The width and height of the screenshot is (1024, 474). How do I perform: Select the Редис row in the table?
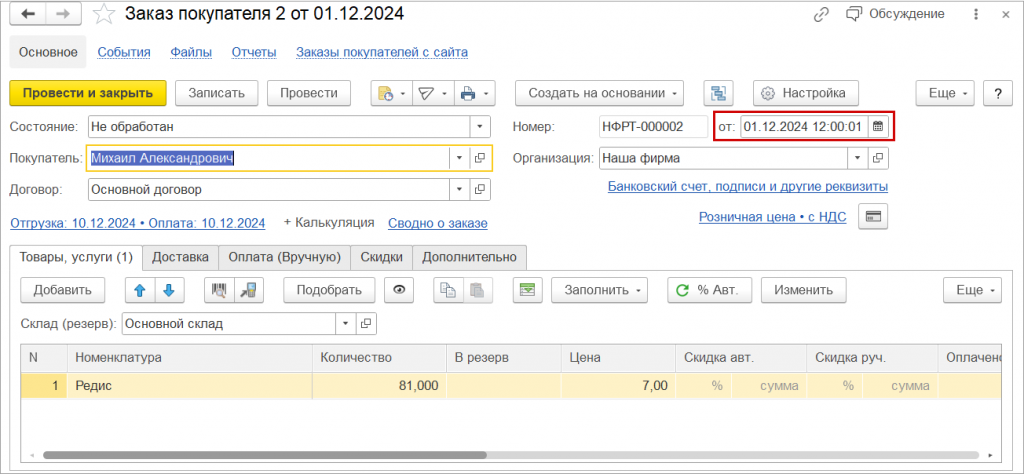pyautogui.click(x=190, y=386)
